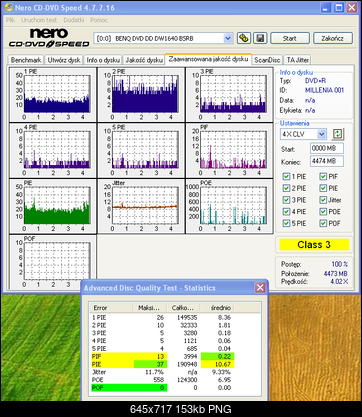The width and height of the screenshot is (362, 417).
Task: Disable the POE checkbox
Action: (323, 212)
